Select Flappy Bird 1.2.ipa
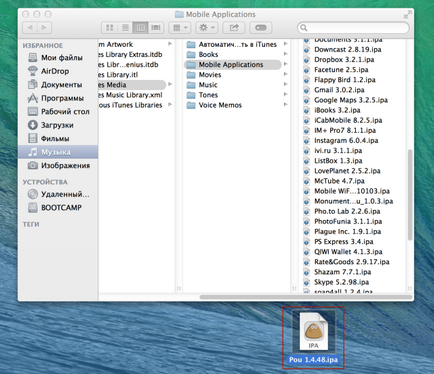 pyautogui.click(x=345, y=80)
